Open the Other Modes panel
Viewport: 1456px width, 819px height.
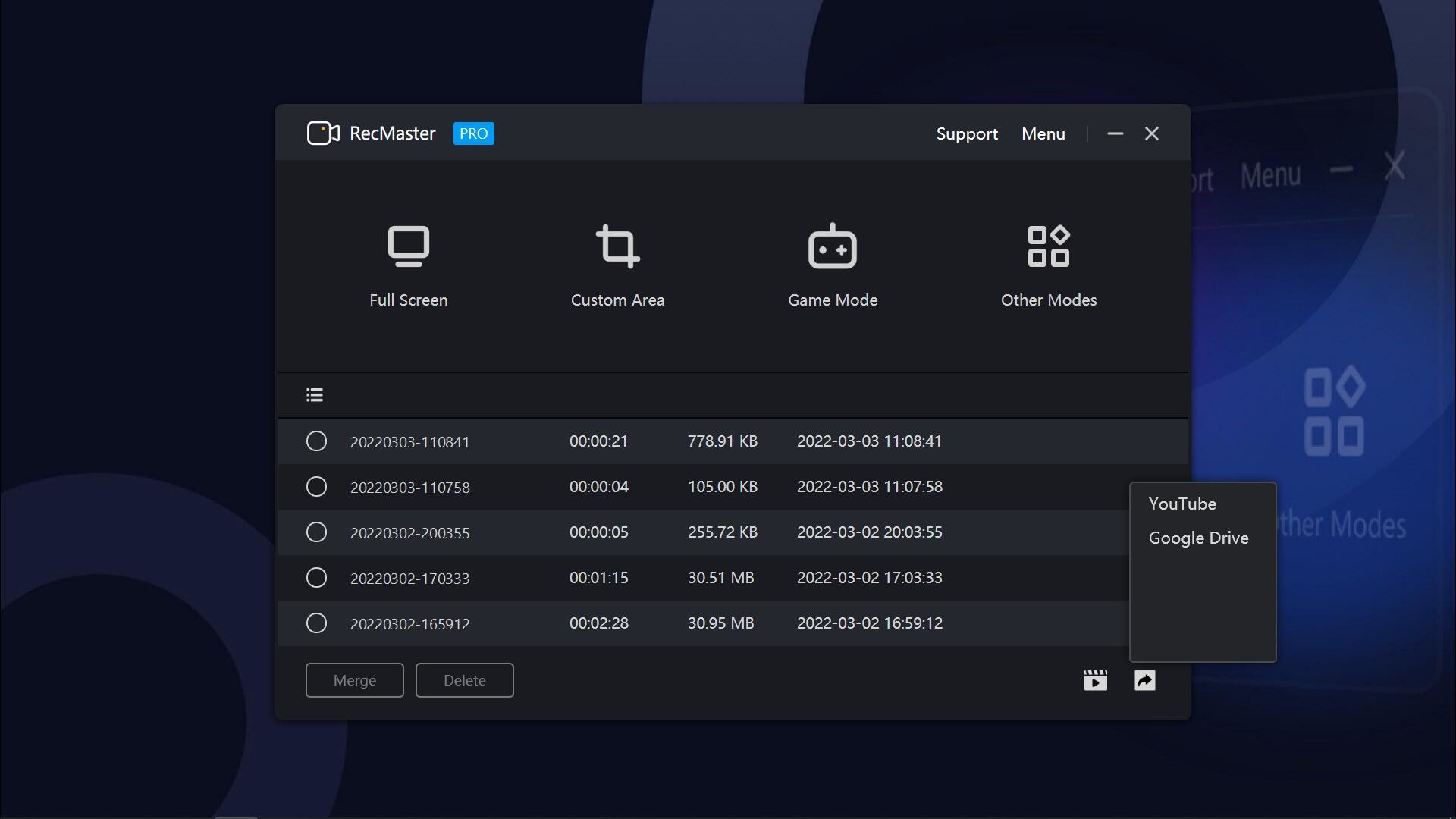(1049, 265)
